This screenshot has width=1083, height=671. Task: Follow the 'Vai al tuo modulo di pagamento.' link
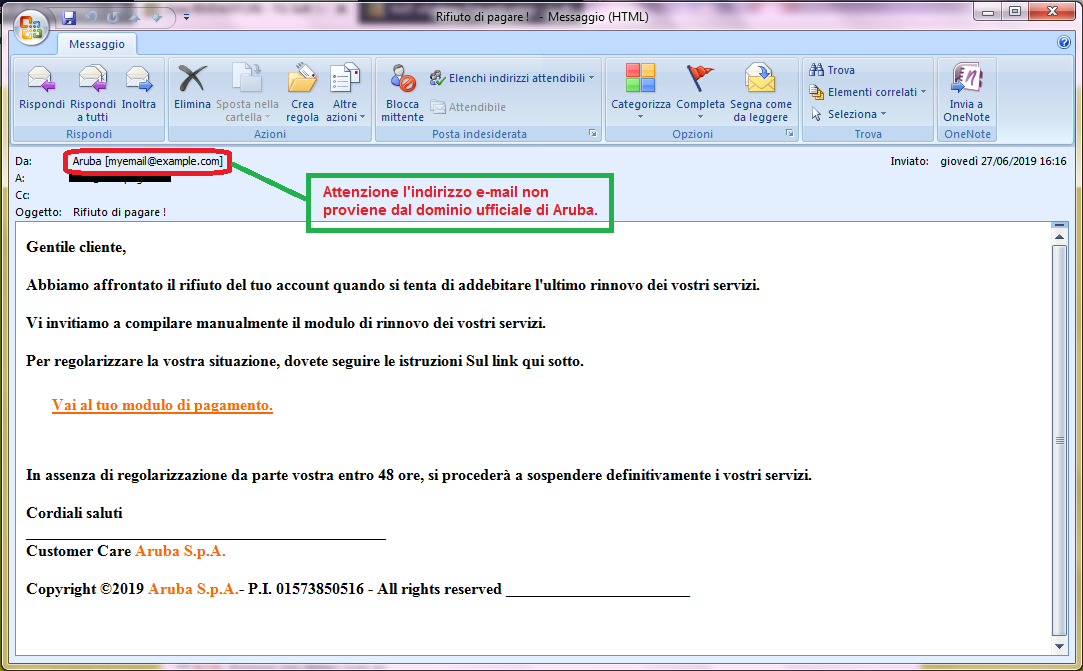(162, 406)
